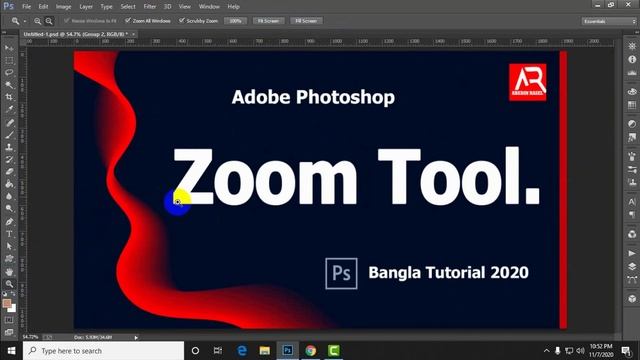Open the Window menu
The width and height of the screenshot is (640, 360).
point(209,7)
